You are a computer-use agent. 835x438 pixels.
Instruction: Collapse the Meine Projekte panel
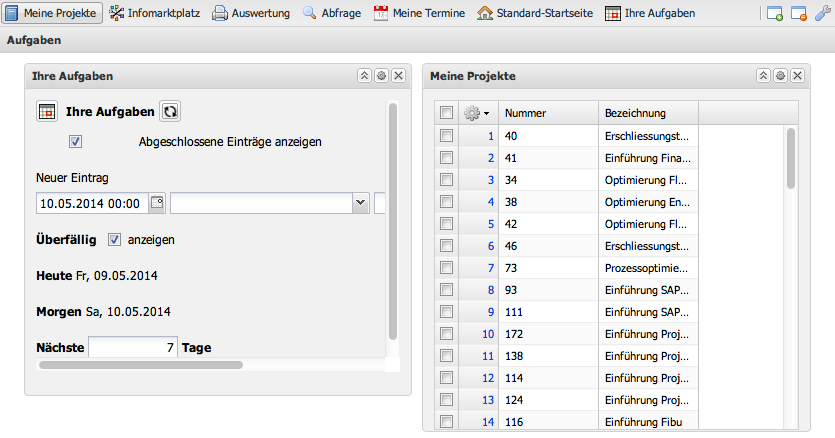(x=763, y=76)
